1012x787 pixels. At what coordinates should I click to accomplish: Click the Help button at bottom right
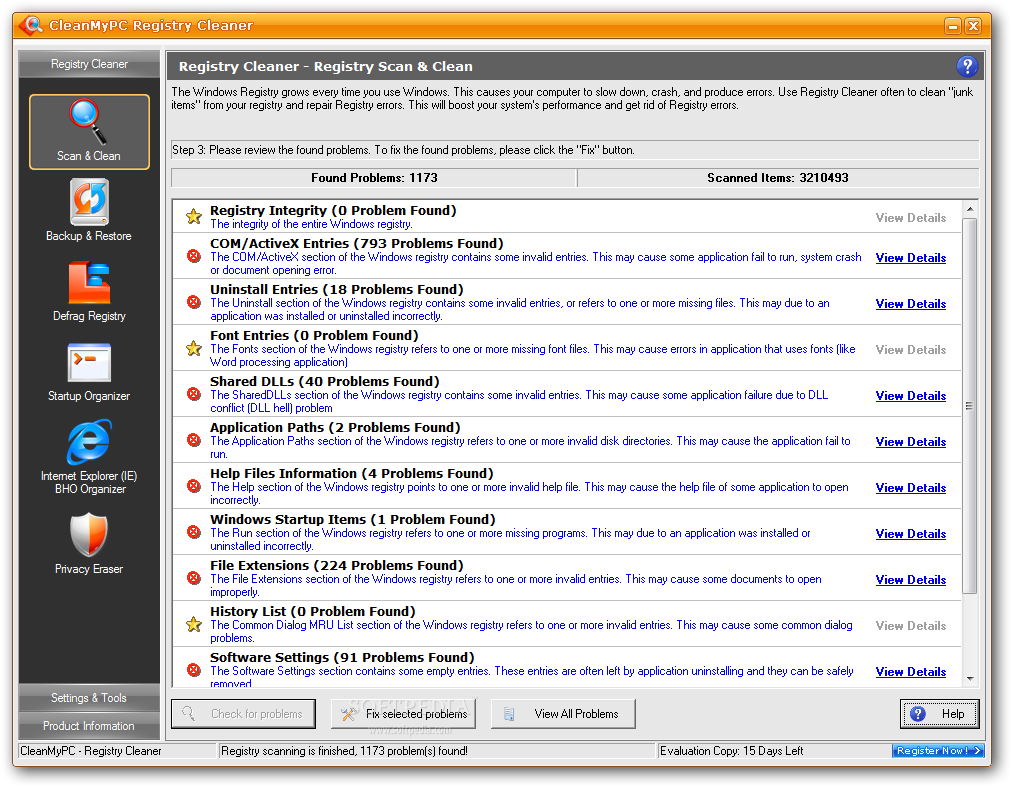coord(940,713)
